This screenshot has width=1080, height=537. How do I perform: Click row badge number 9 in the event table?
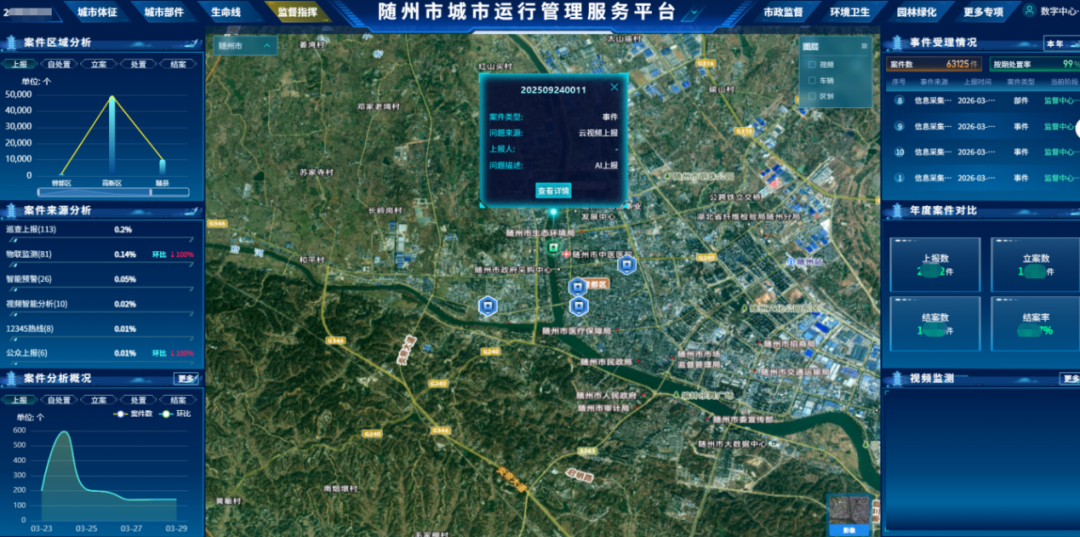pyautogui.click(x=899, y=126)
